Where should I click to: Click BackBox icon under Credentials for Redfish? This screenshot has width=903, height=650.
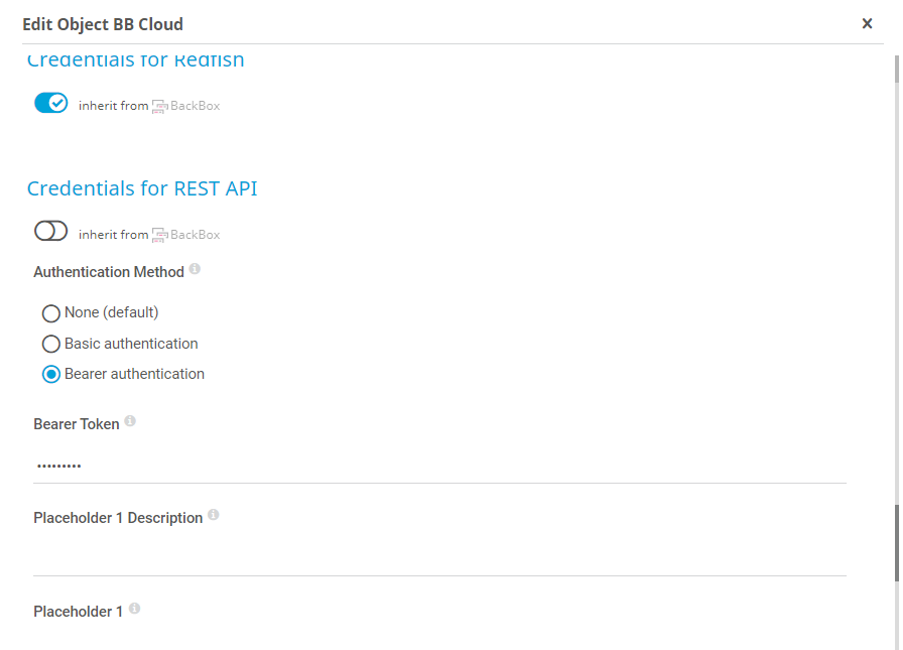159,106
